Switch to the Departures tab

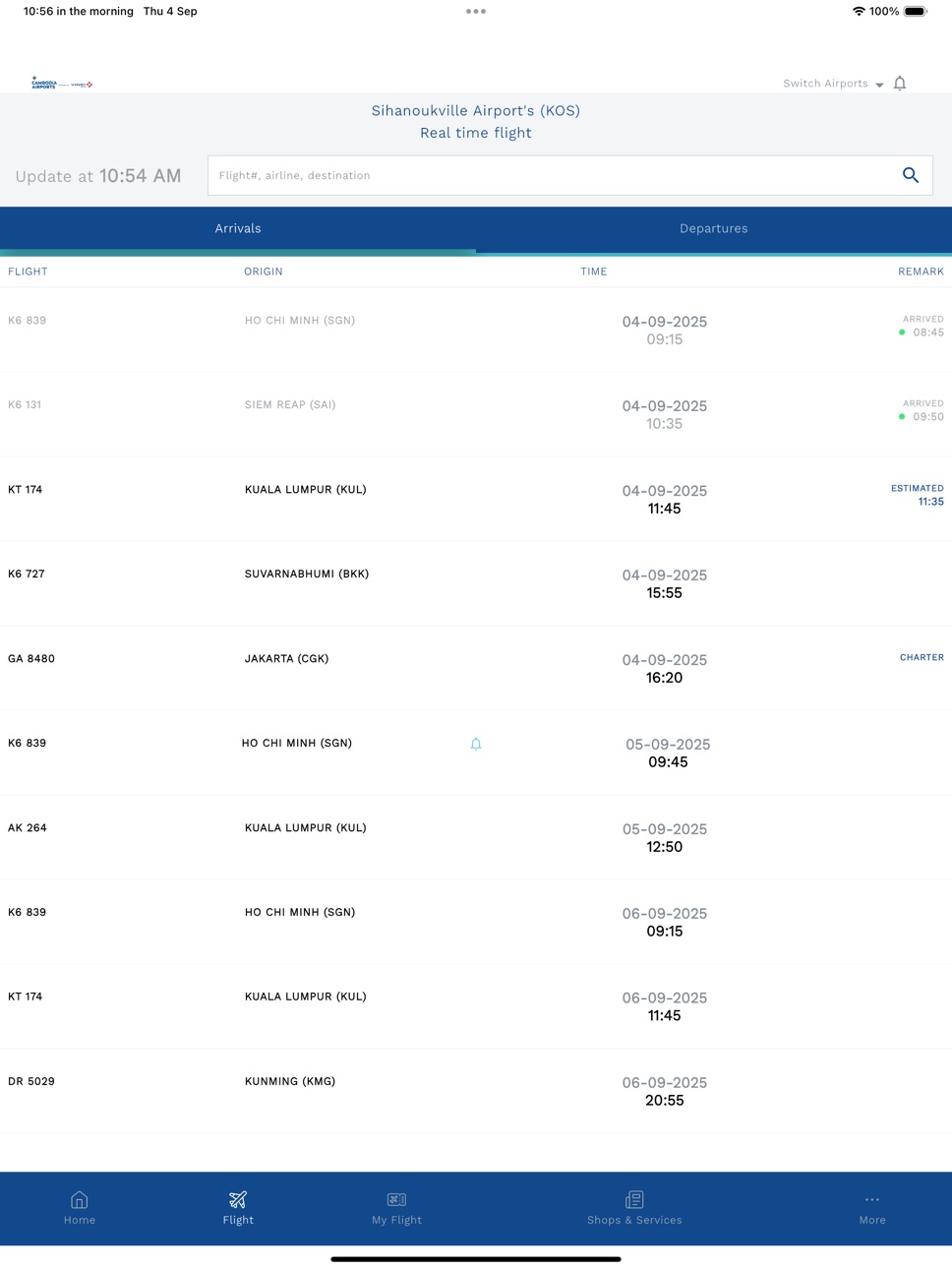tap(714, 229)
